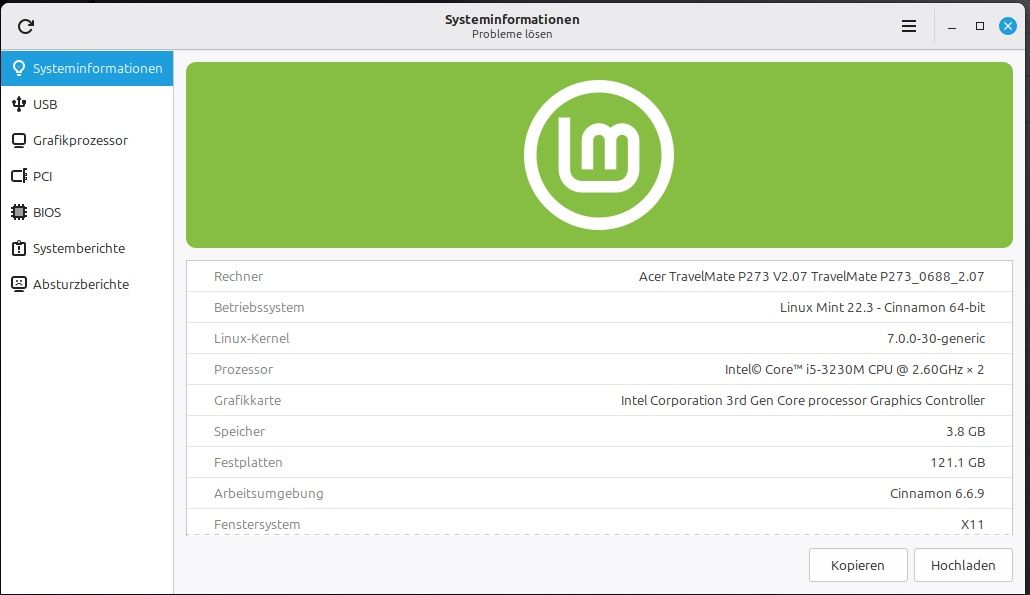Click the Festplatten label
1030x595 pixels.
click(x=248, y=462)
